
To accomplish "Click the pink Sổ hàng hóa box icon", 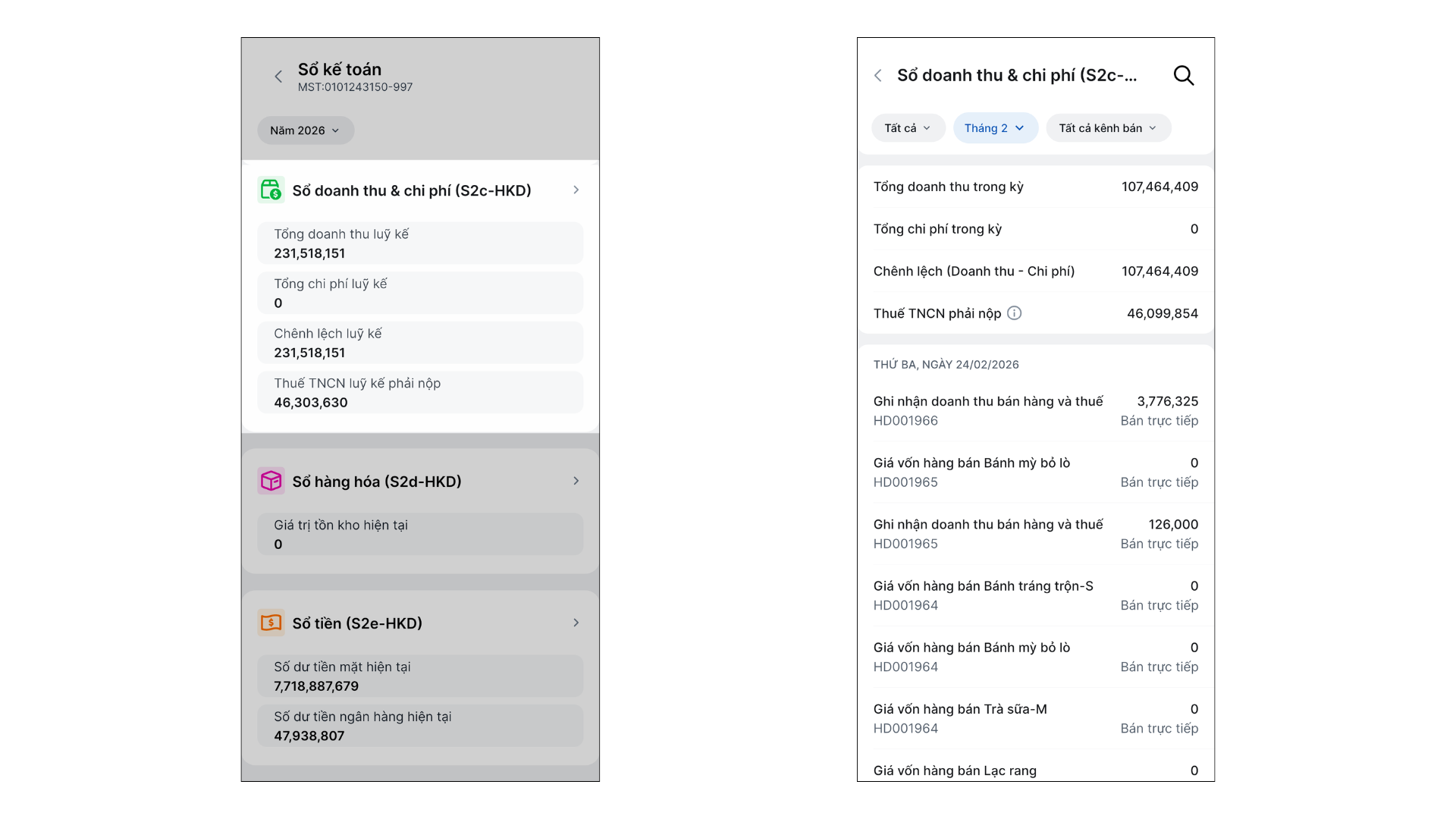I will pyautogui.click(x=271, y=481).
